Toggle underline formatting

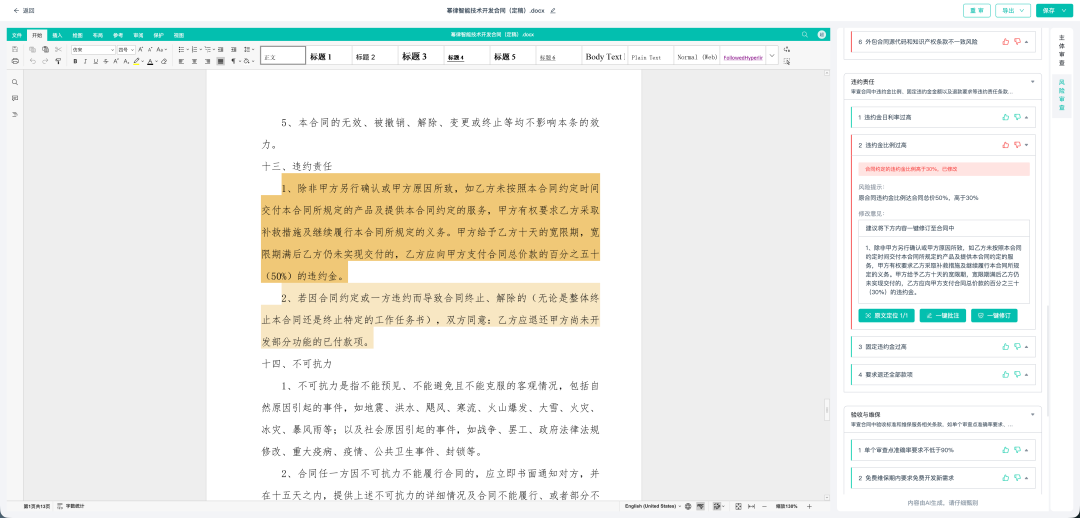(96, 61)
